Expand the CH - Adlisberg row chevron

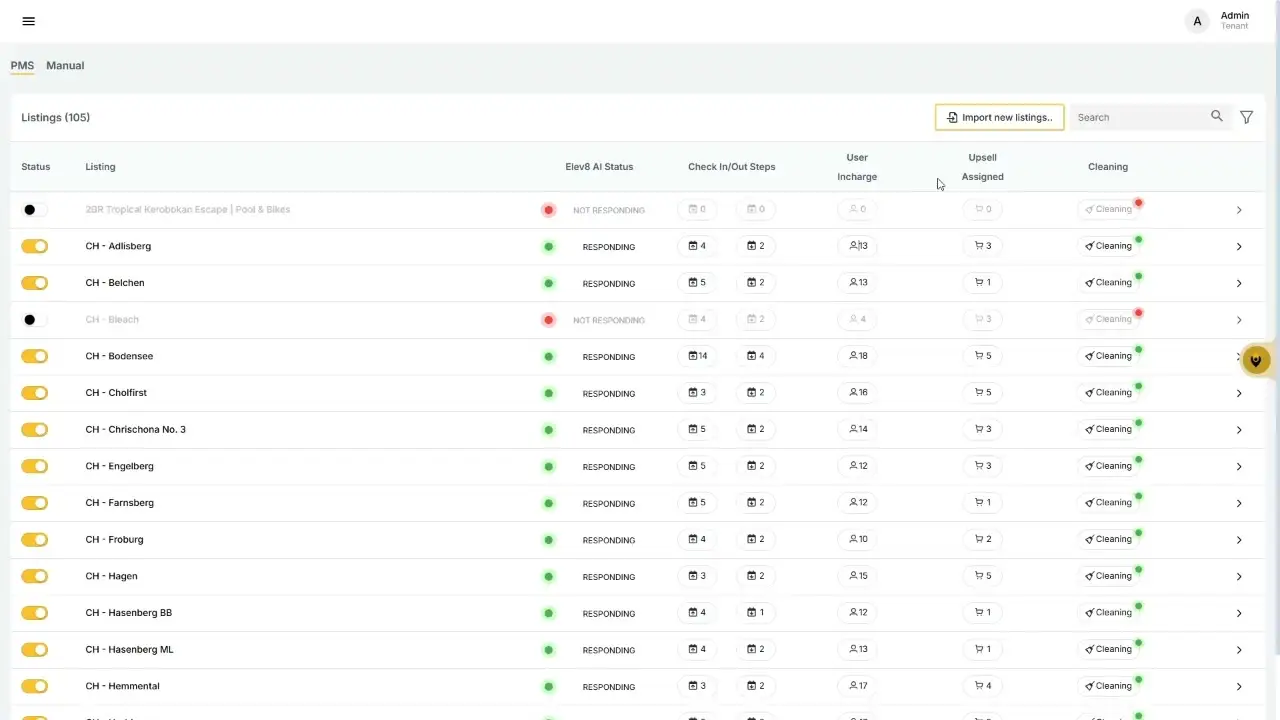point(1239,247)
